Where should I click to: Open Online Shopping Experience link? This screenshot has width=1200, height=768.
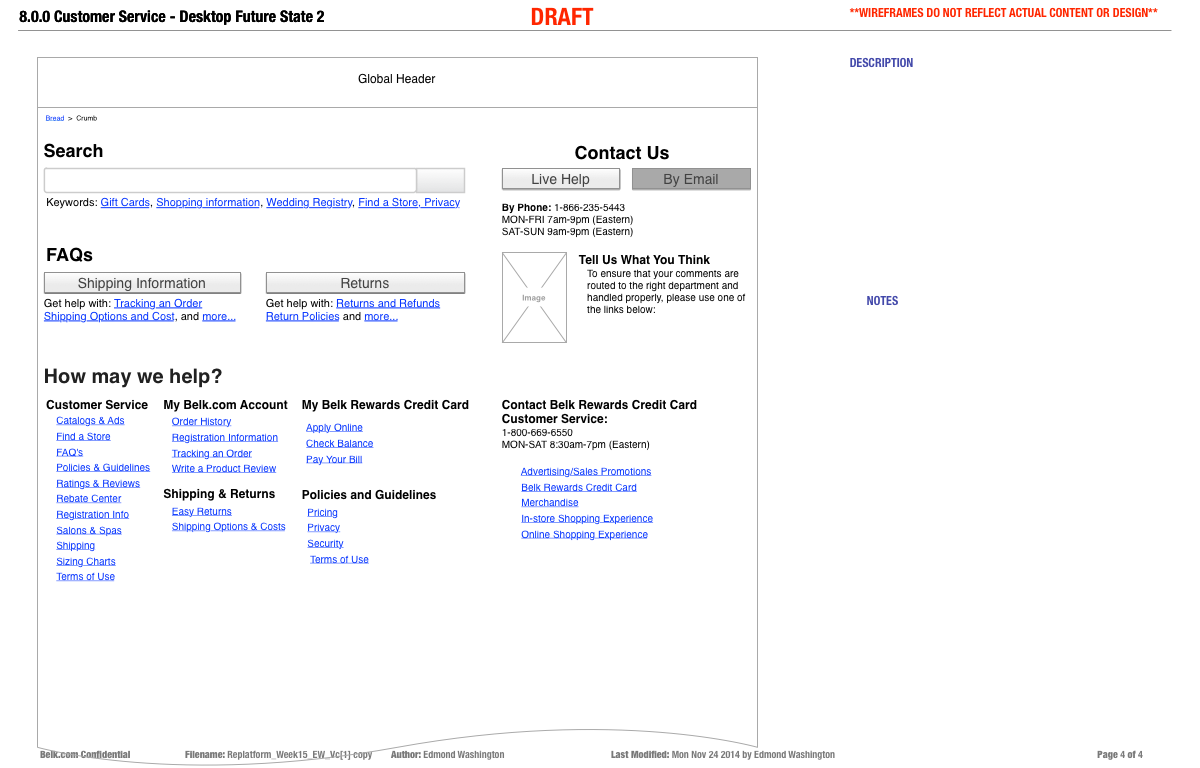click(584, 534)
